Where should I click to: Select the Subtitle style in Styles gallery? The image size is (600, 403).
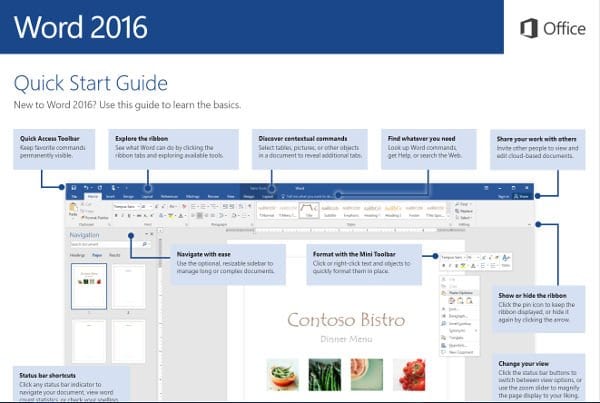(x=330, y=210)
